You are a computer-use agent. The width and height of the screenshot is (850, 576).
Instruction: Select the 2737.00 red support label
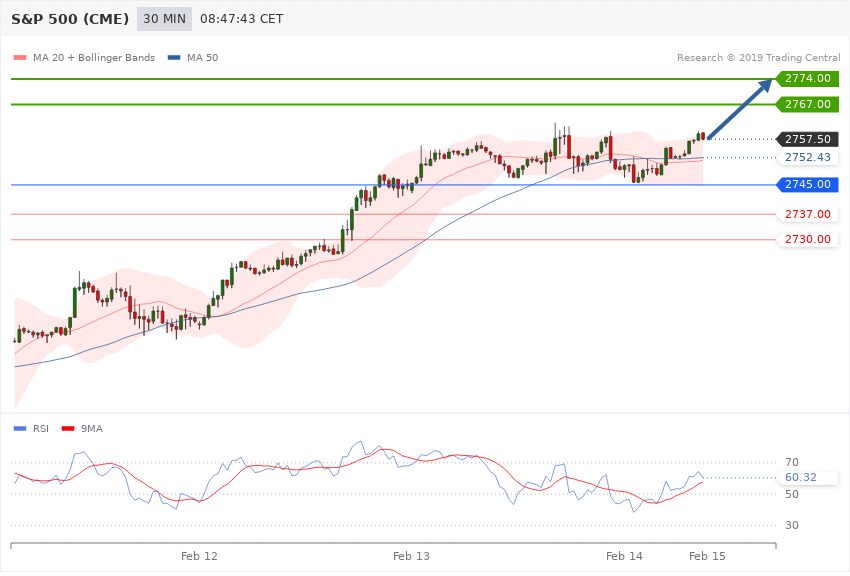(808, 214)
